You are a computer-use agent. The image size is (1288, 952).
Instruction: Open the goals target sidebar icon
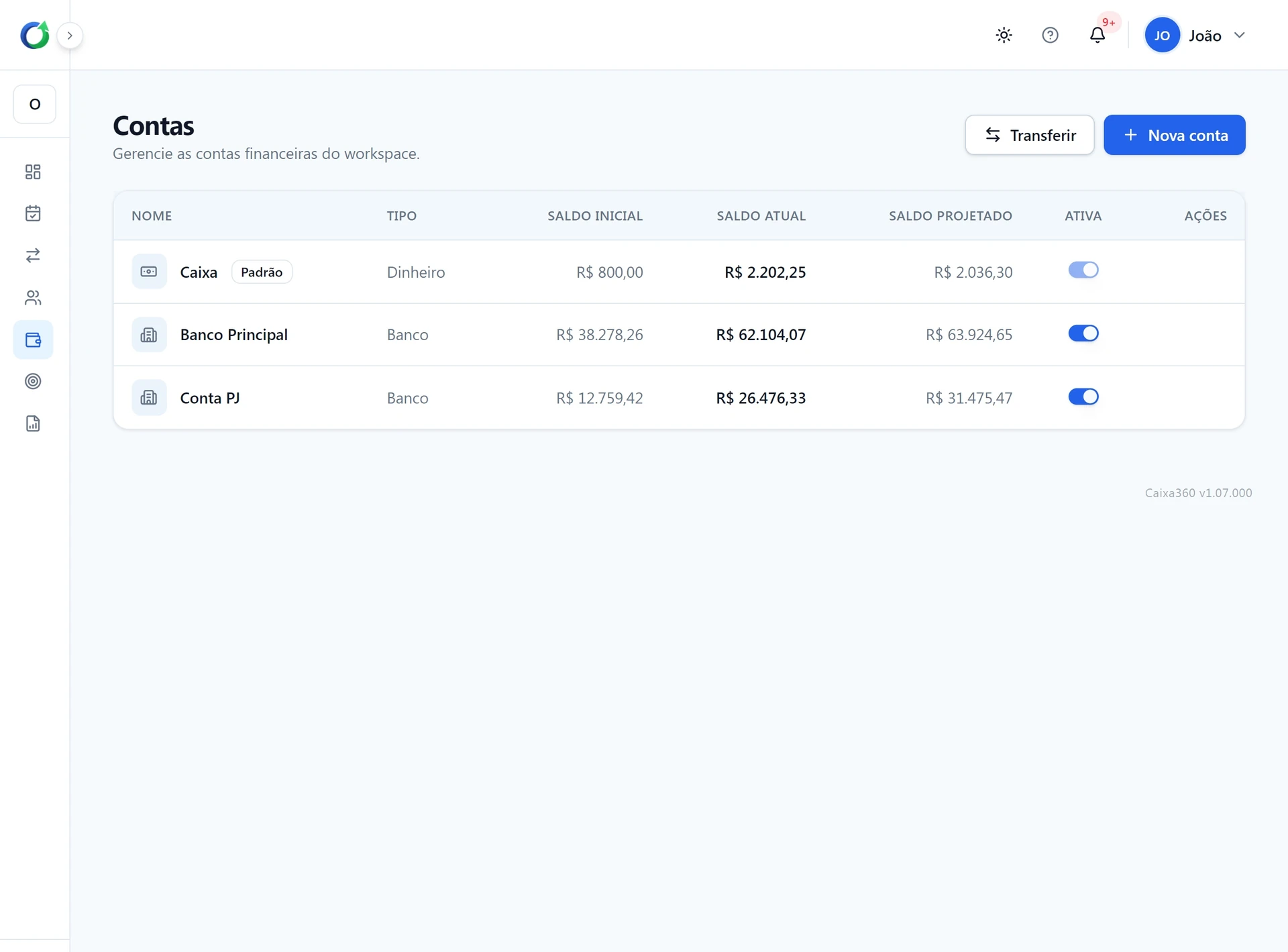point(33,381)
